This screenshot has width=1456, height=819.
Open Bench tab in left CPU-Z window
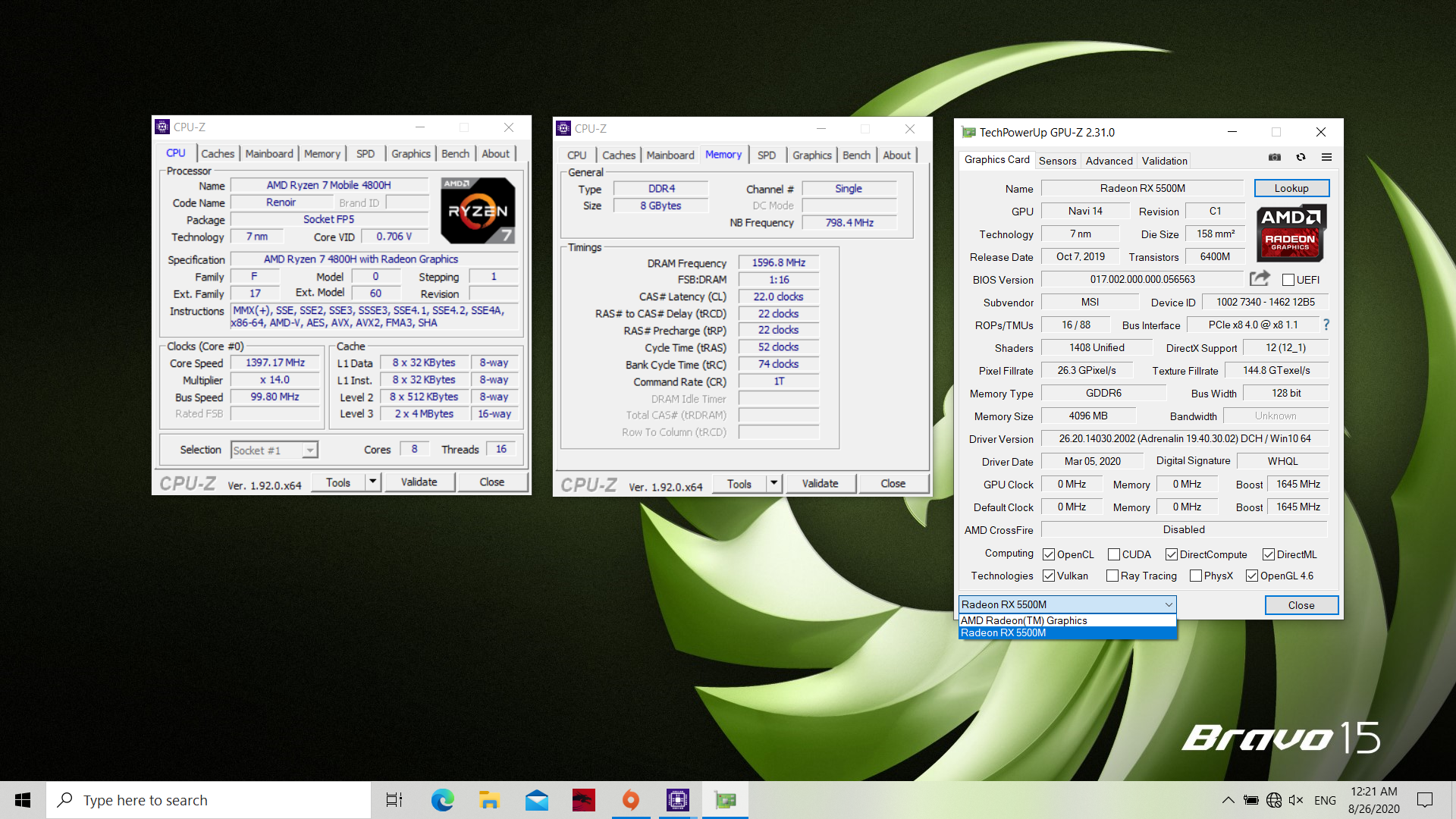[456, 153]
